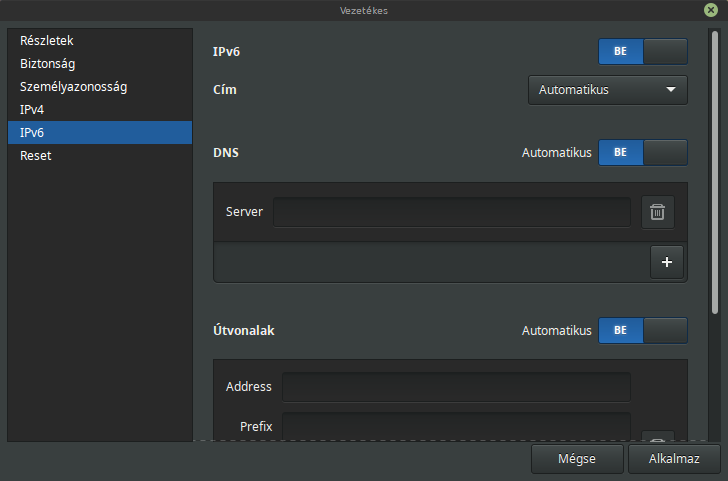Disable automatic DNS switch
728x481 pixels.
click(x=643, y=153)
